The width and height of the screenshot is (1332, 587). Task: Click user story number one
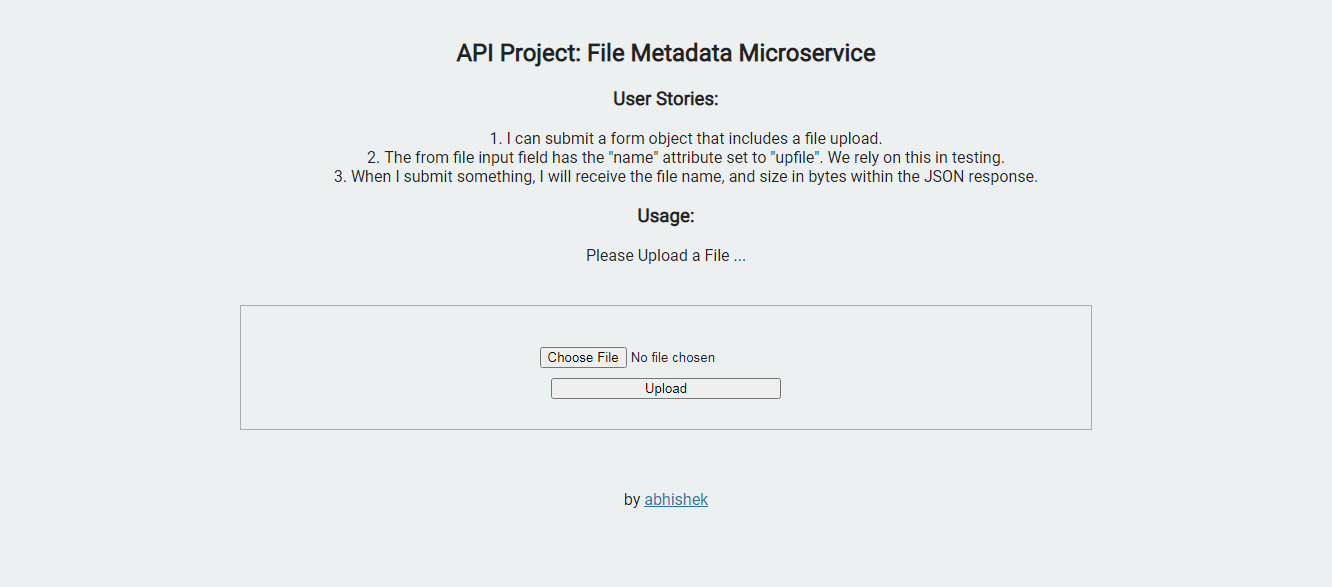(x=665, y=138)
